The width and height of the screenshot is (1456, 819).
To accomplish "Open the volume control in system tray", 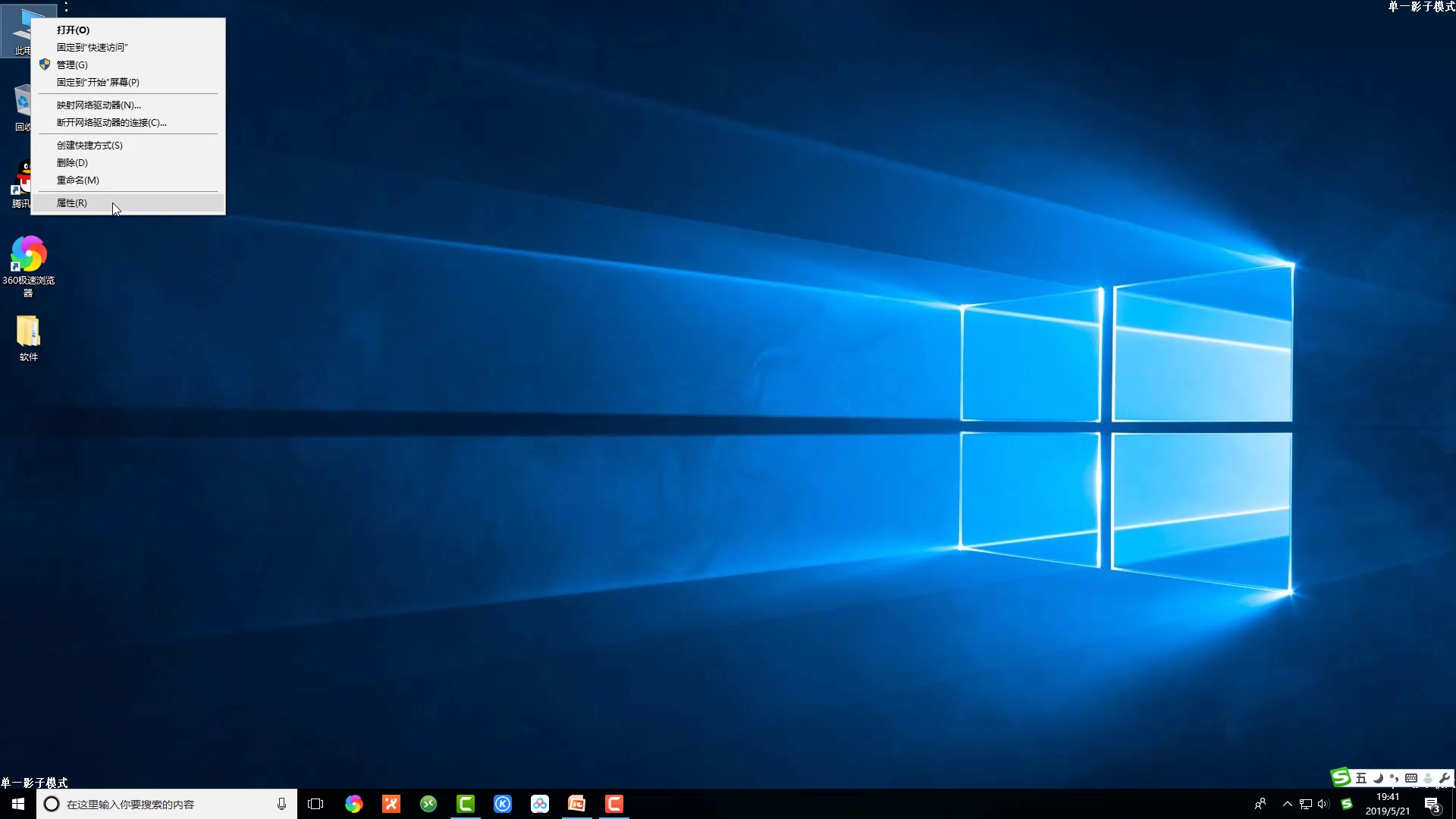I will click(1323, 804).
